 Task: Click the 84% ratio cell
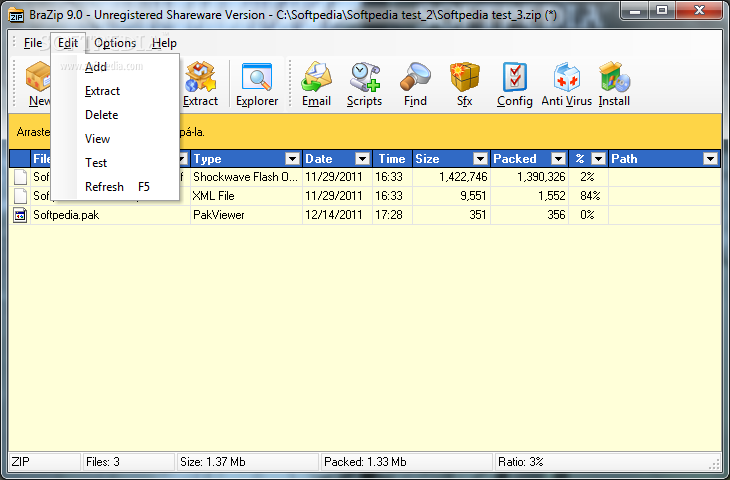(x=590, y=196)
